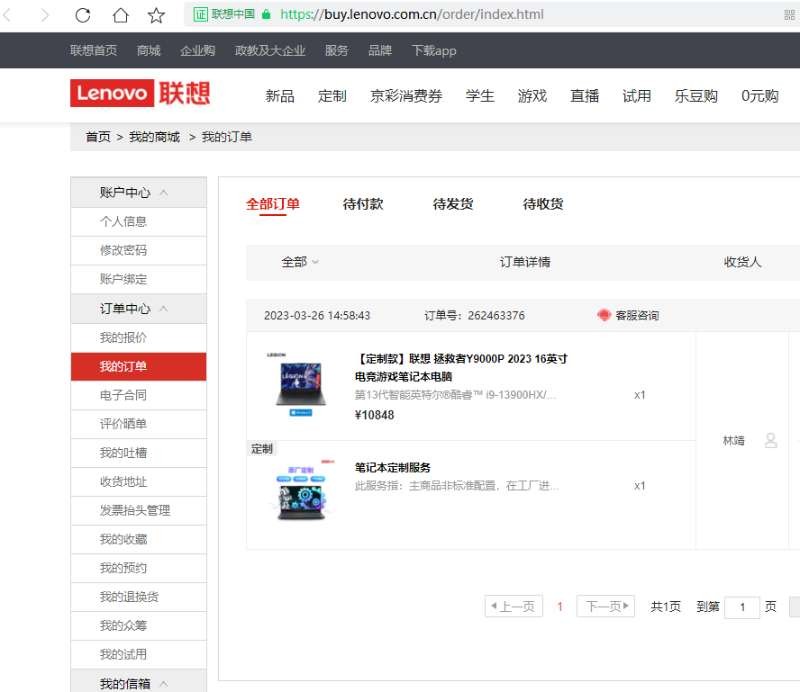Open the 笔记本定制服务 title link

pyautogui.click(x=393, y=467)
